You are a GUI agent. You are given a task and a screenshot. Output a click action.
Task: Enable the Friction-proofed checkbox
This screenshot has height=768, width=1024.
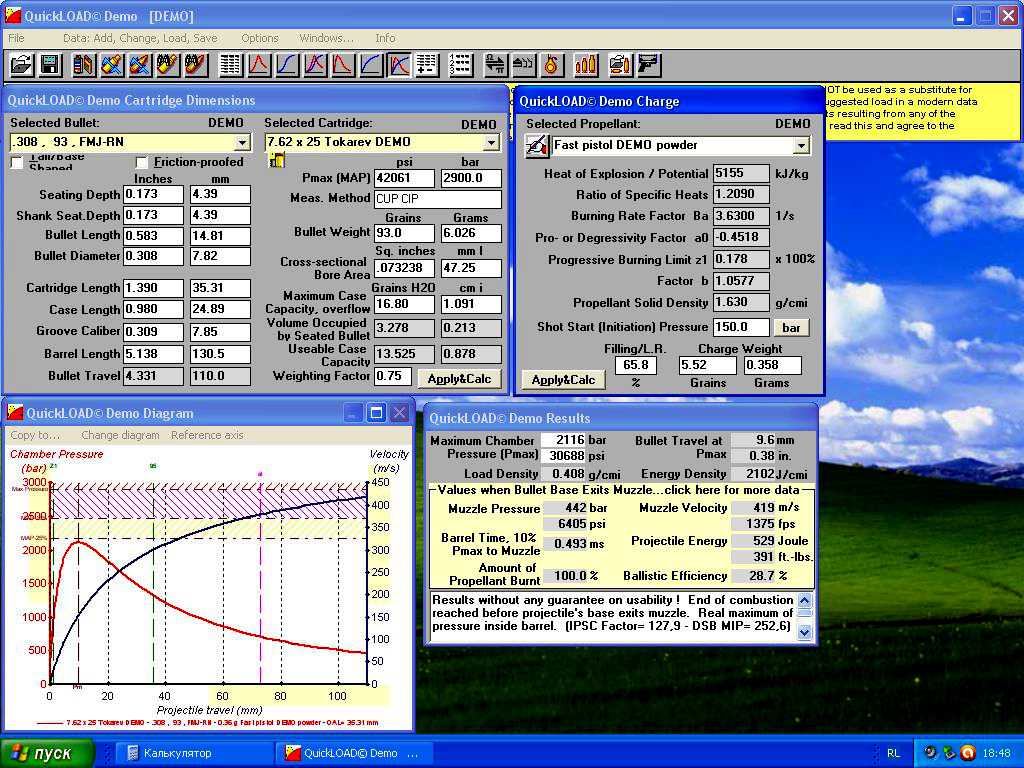click(x=142, y=162)
